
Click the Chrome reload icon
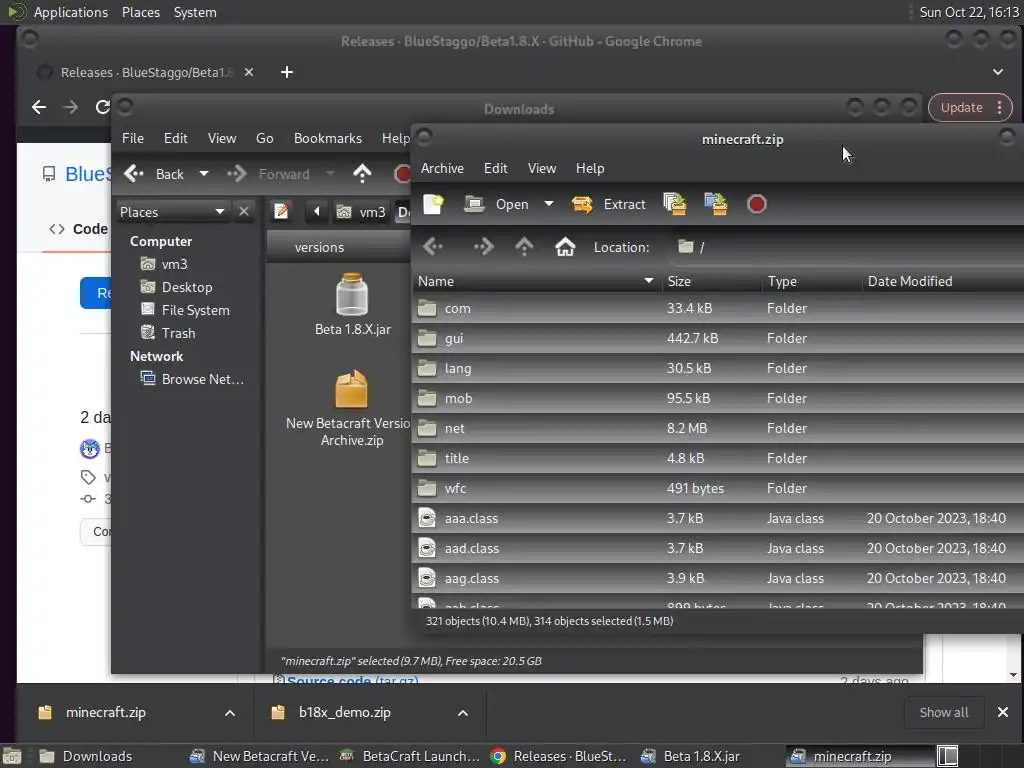click(103, 107)
